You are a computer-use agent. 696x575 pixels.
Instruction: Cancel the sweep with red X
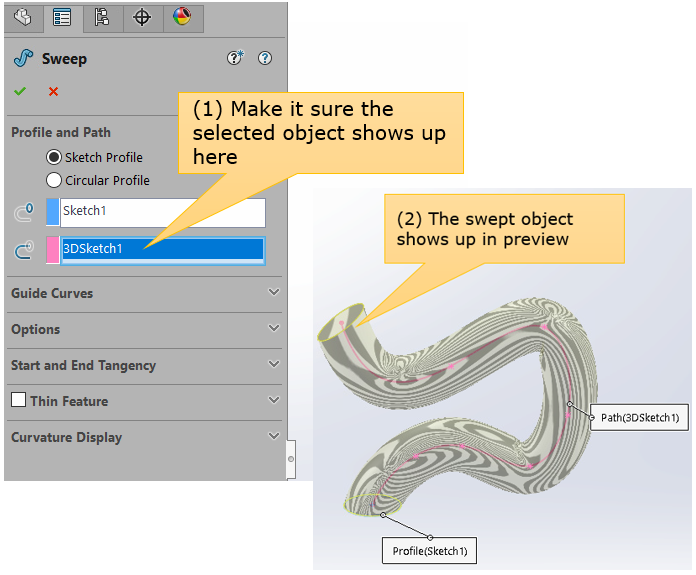click(53, 91)
